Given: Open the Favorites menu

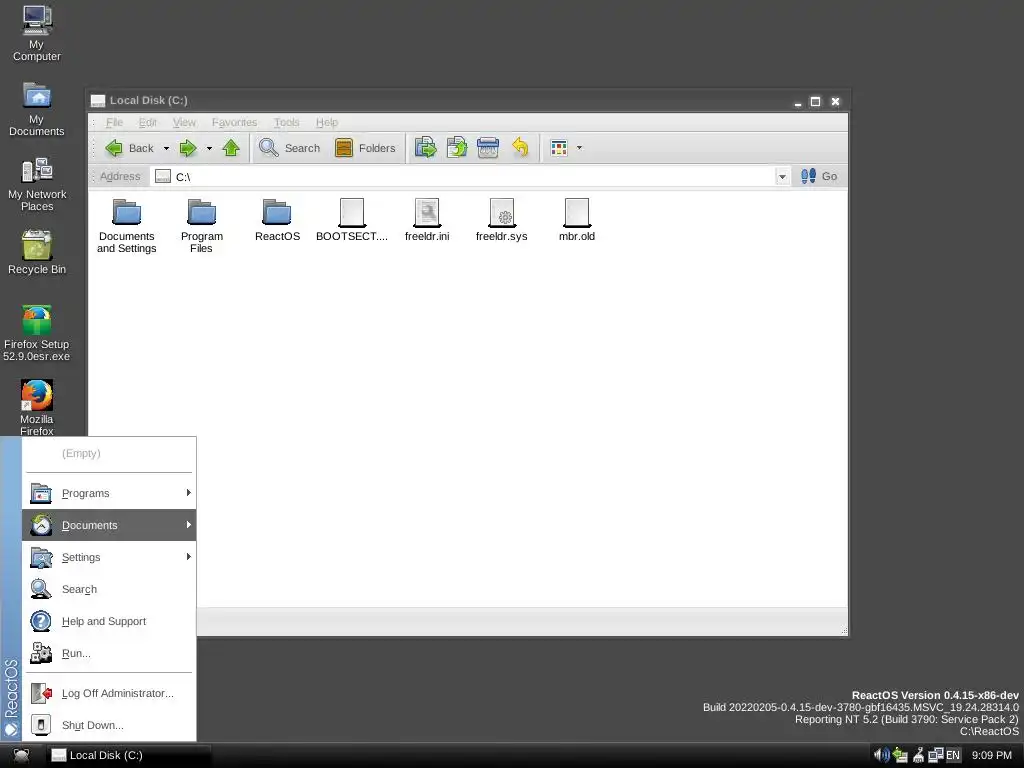Looking at the screenshot, I should [x=234, y=122].
